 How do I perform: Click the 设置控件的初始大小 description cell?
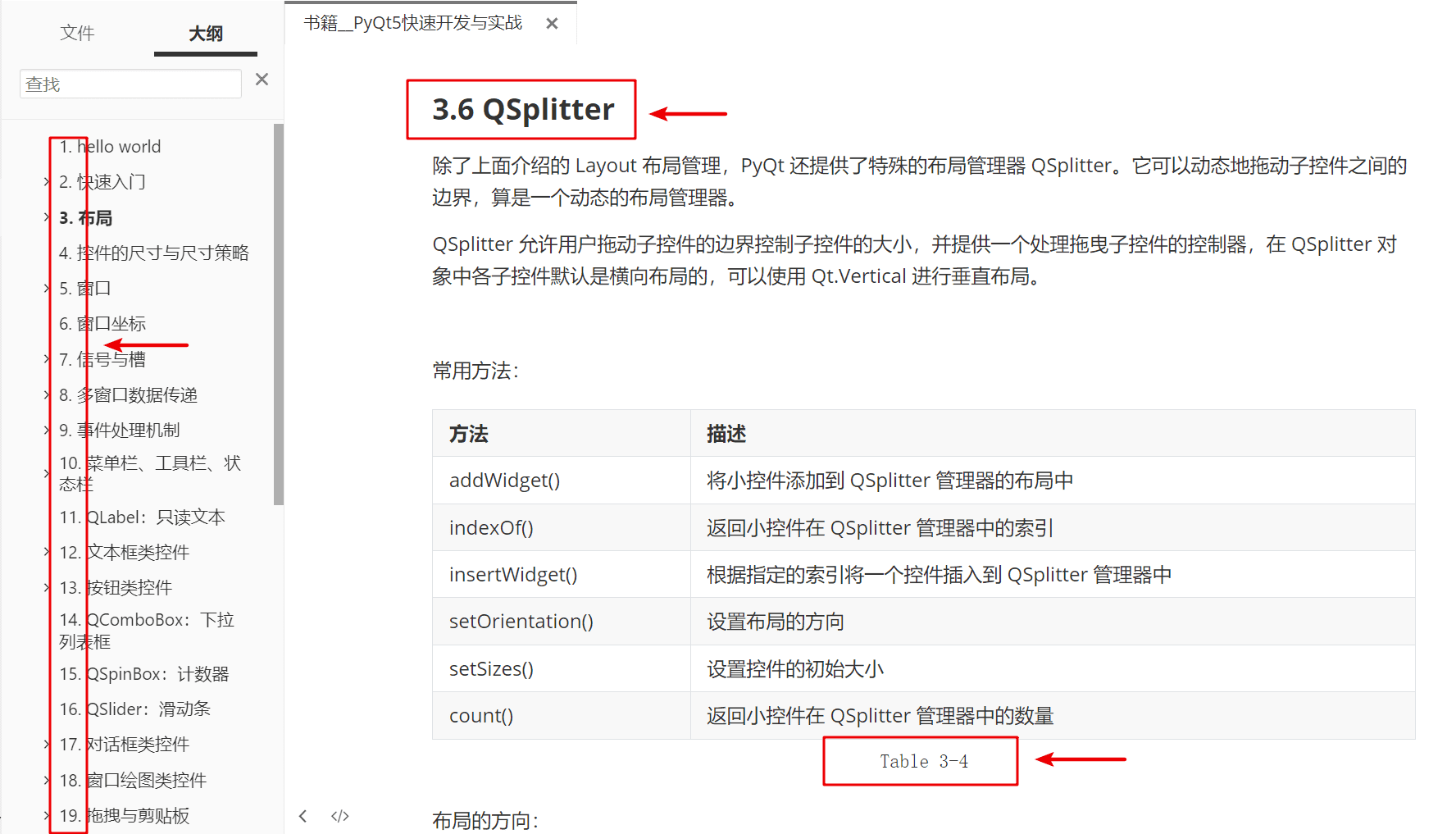[1053, 668]
